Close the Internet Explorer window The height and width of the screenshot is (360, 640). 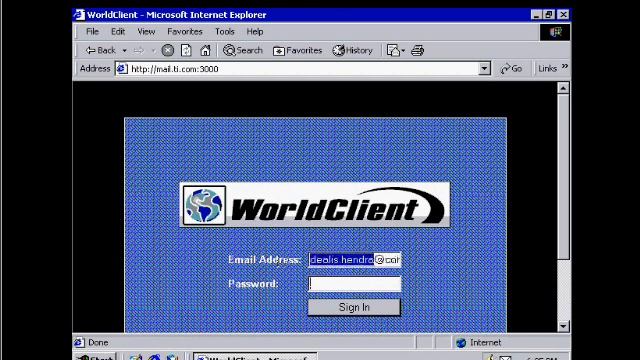(563, 15)
